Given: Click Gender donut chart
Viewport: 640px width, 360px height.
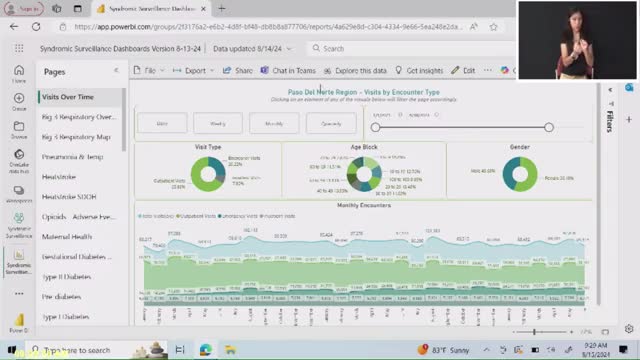Looking at the screenshot, I should pyautogui.click(x=520, y=174).
